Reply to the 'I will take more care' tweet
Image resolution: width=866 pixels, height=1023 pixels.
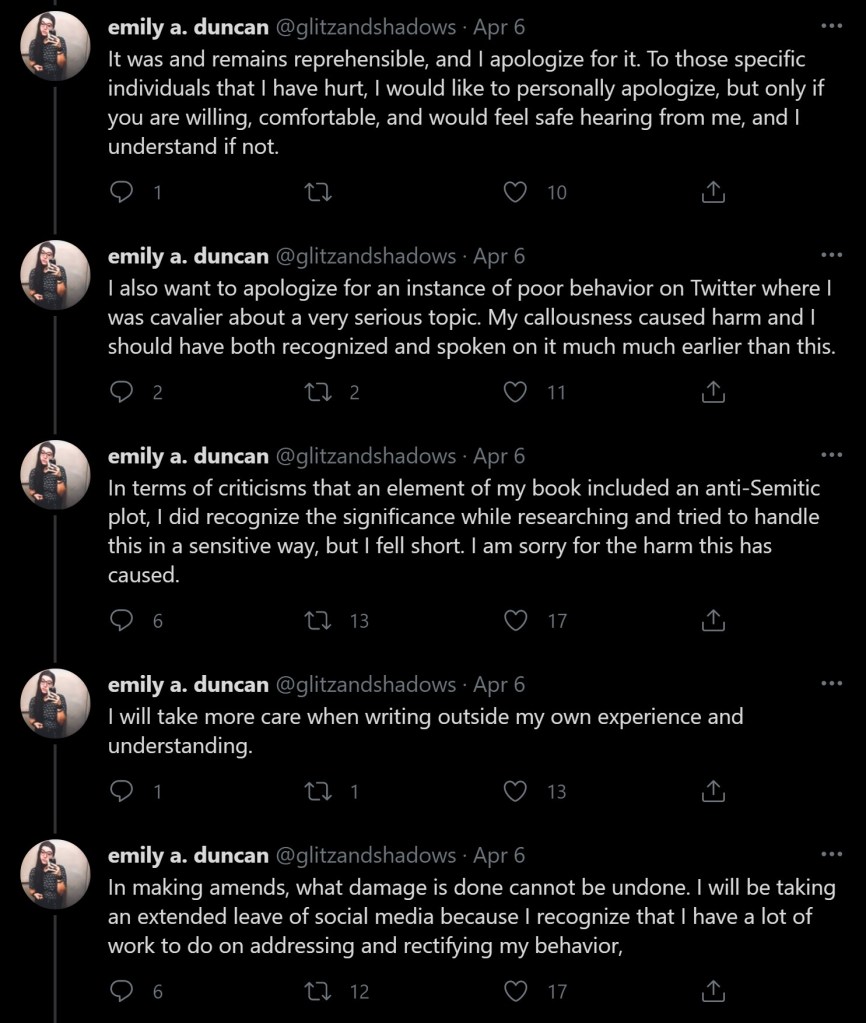pos(120,792)
